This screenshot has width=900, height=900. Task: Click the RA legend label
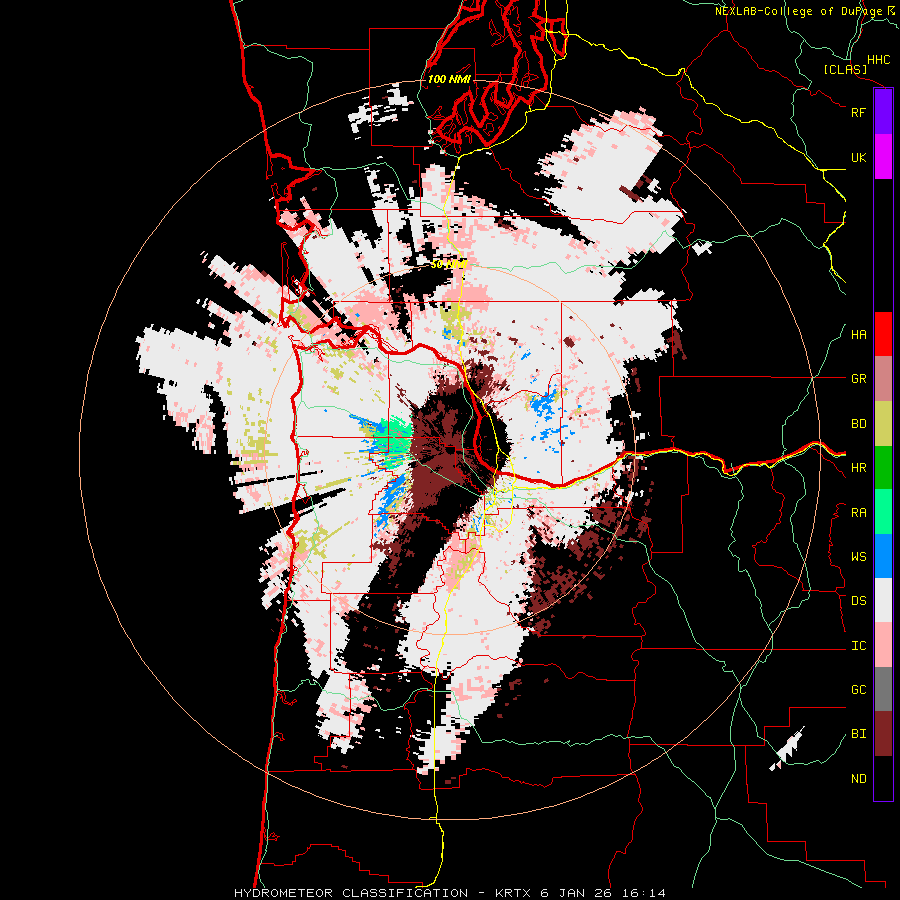(859, 513)
